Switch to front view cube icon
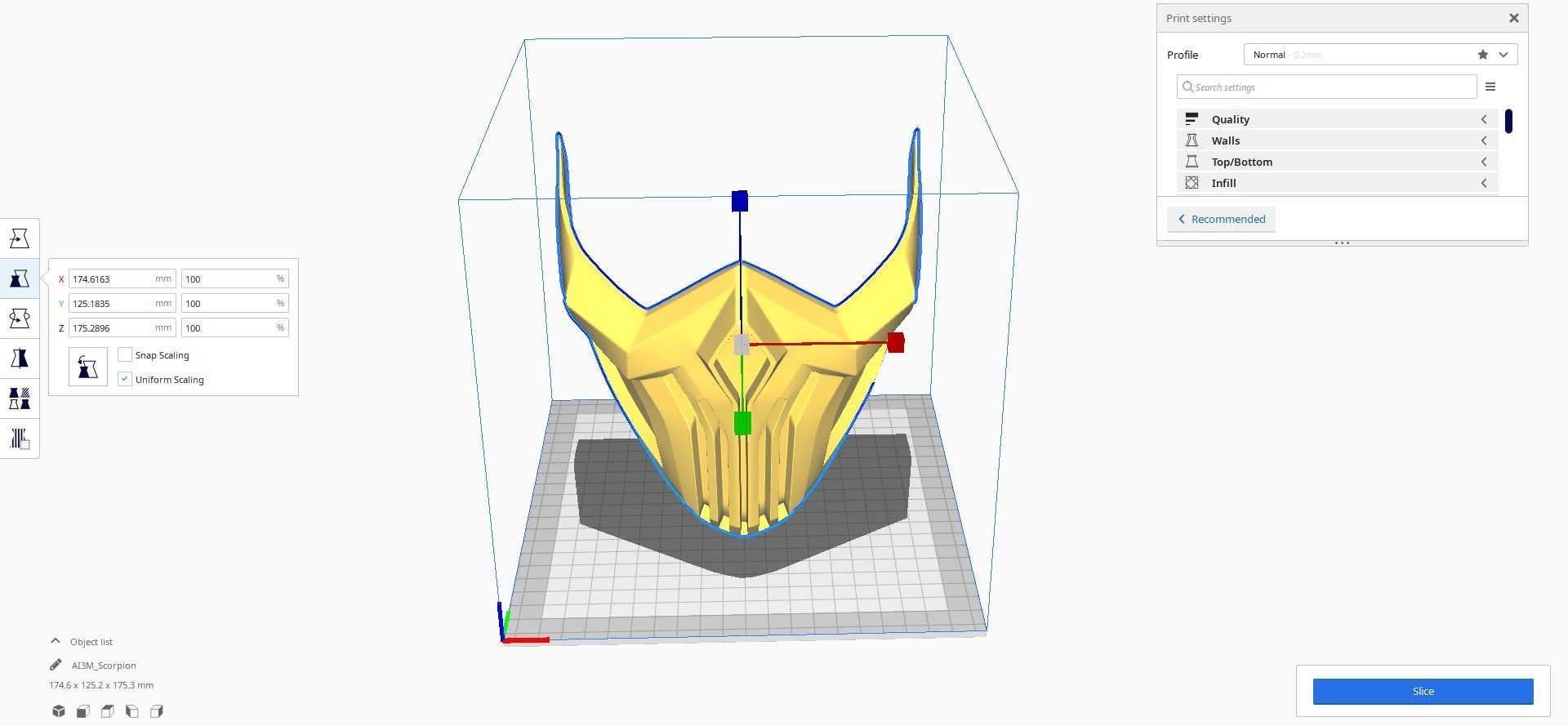 pos(82,711)
